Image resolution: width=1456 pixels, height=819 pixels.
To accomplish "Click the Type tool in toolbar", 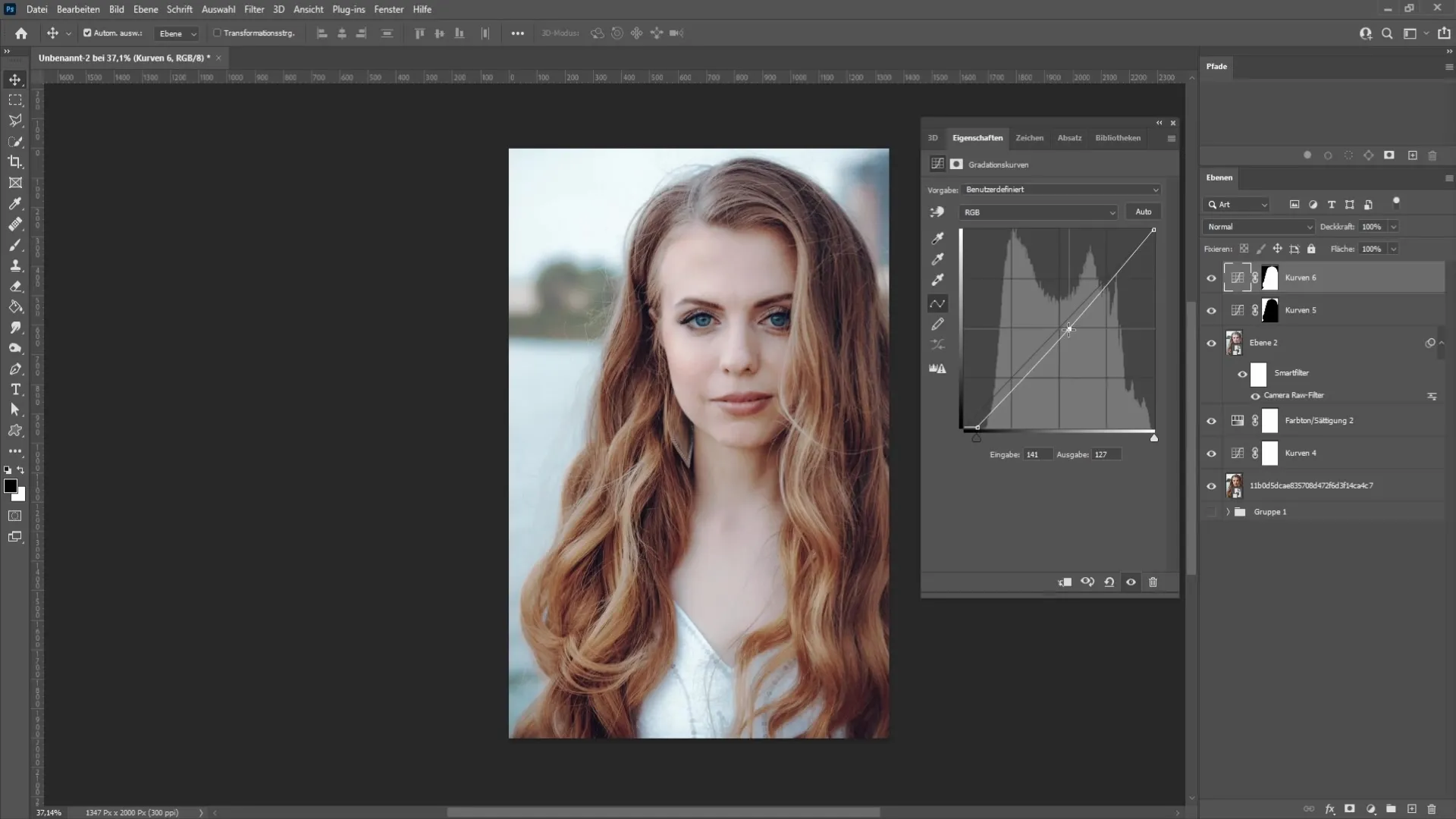I will [x=15, y=389].
